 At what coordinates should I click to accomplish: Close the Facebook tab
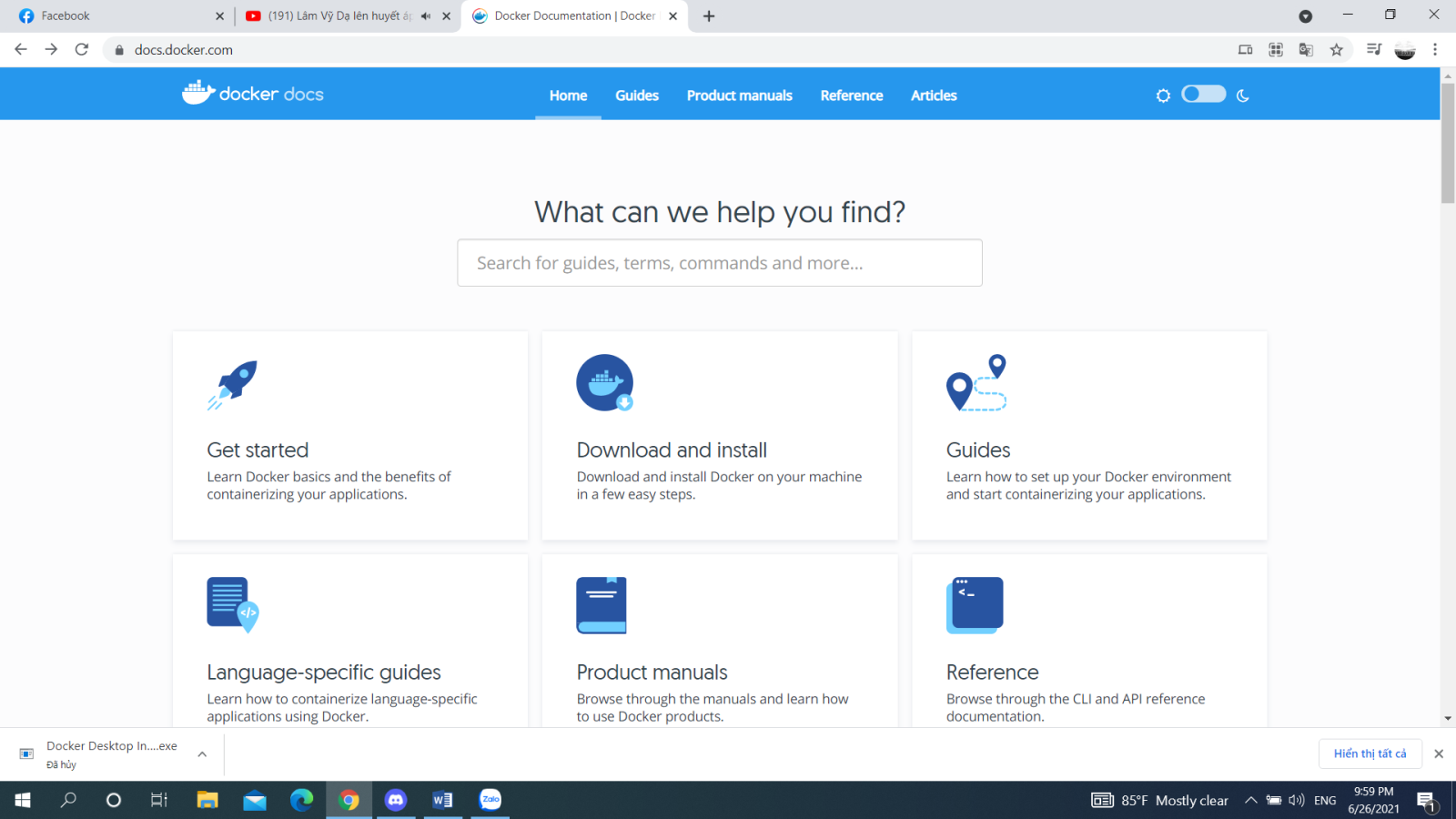point(219,16)
